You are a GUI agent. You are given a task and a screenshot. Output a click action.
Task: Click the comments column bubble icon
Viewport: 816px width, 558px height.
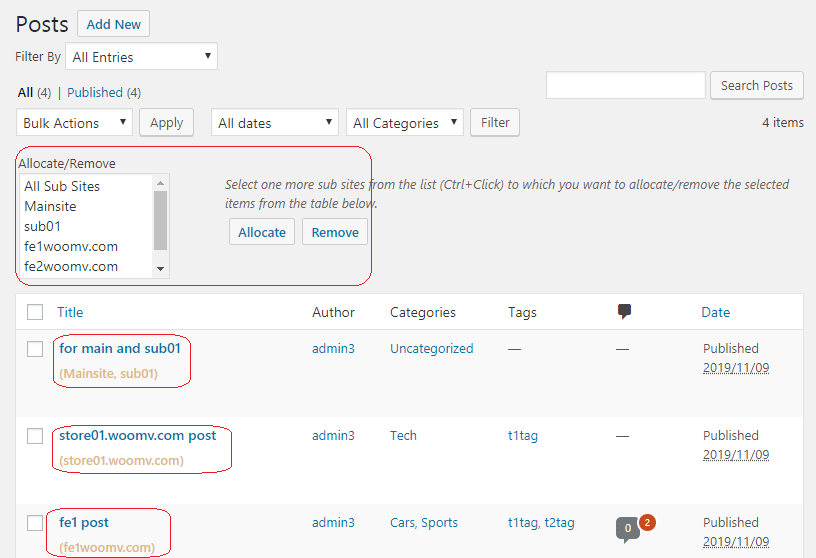tap(625, 312)
